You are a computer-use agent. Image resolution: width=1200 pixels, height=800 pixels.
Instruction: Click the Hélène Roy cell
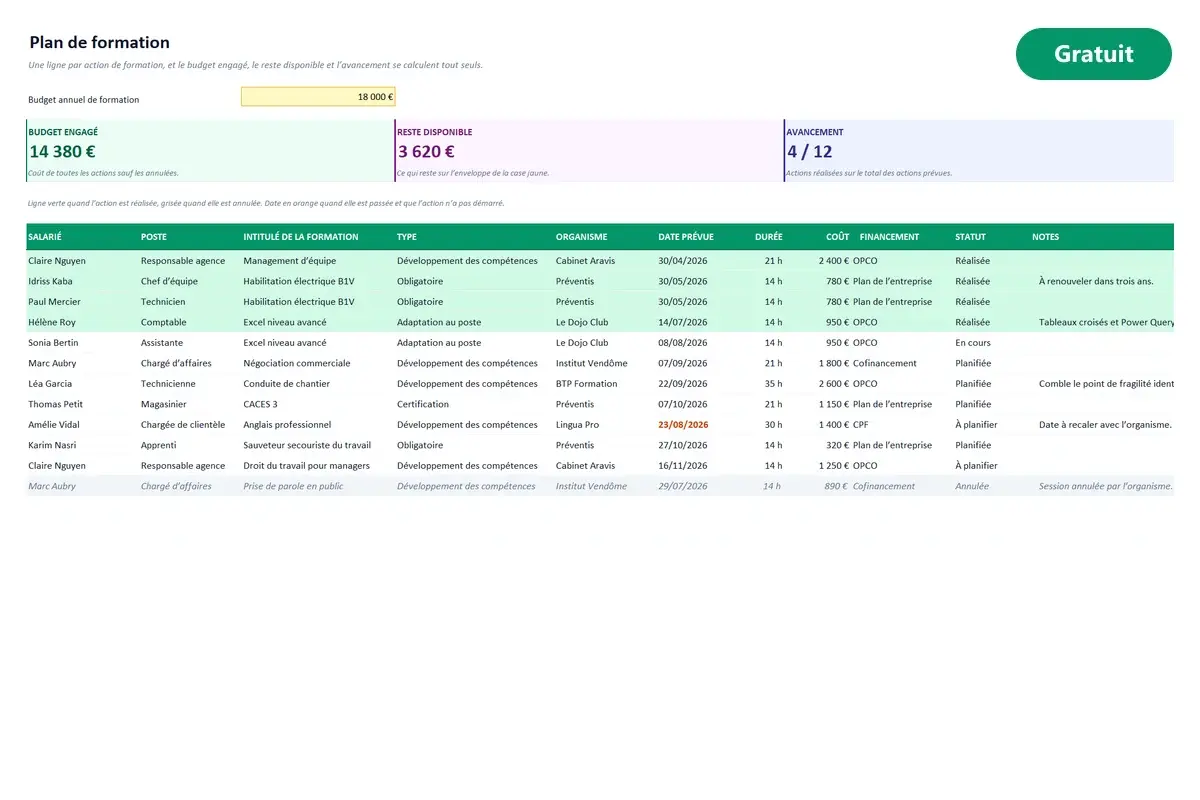coord(52,322)
